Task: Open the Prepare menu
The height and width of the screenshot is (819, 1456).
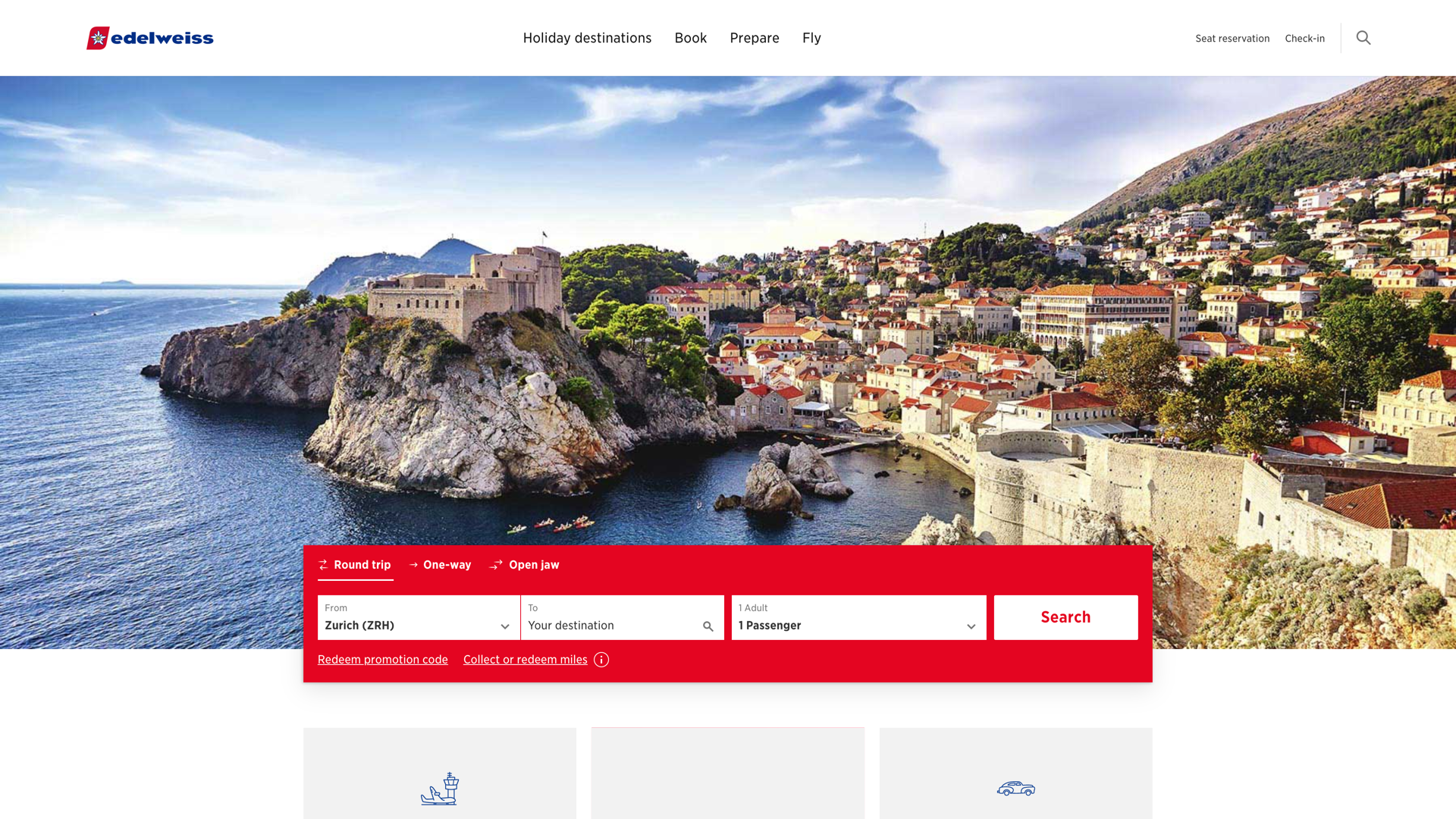Action: pyautogui.click(x=754, y=38)
